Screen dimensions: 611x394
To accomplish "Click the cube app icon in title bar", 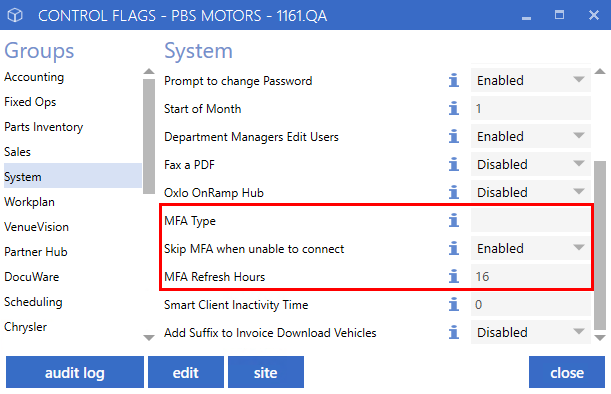I will [x=15, y=16].
